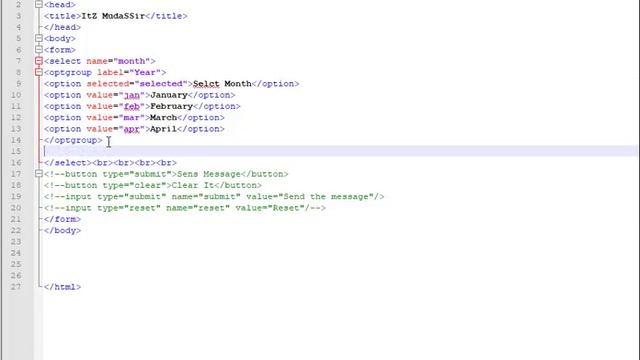Click line number 23 in the margin
The width and height of the screenshot is (640, 360).
[16, 242]
